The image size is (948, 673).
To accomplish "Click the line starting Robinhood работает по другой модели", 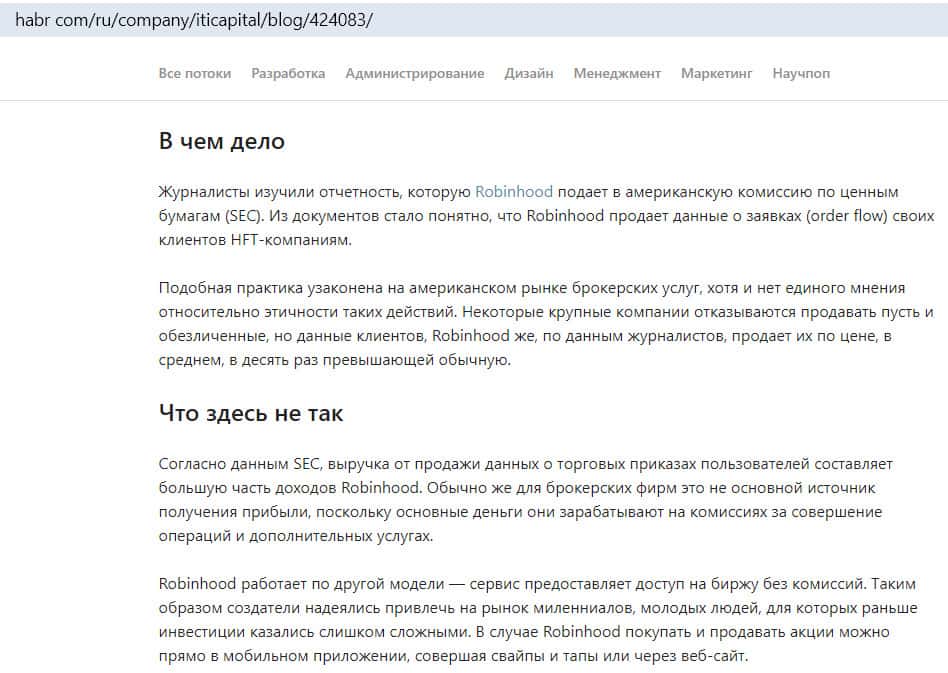I will pyautogui.click(x=537, y=584).
